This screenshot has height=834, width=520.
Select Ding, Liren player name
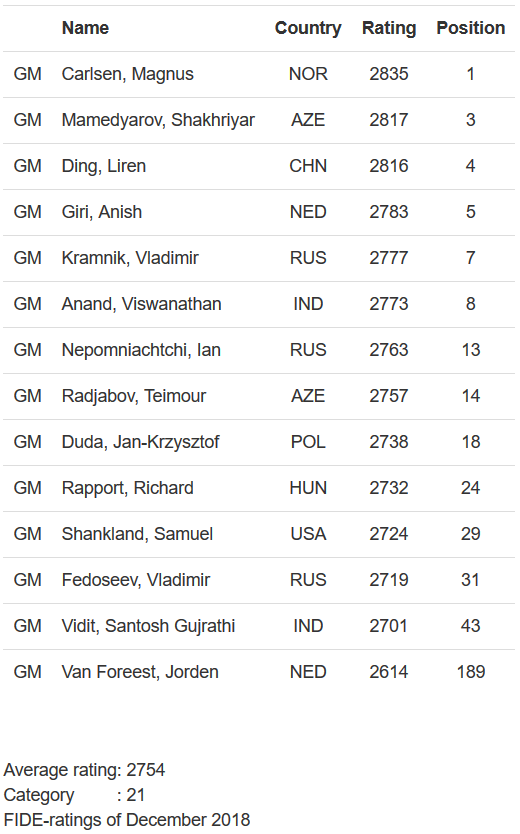[104, 166]
